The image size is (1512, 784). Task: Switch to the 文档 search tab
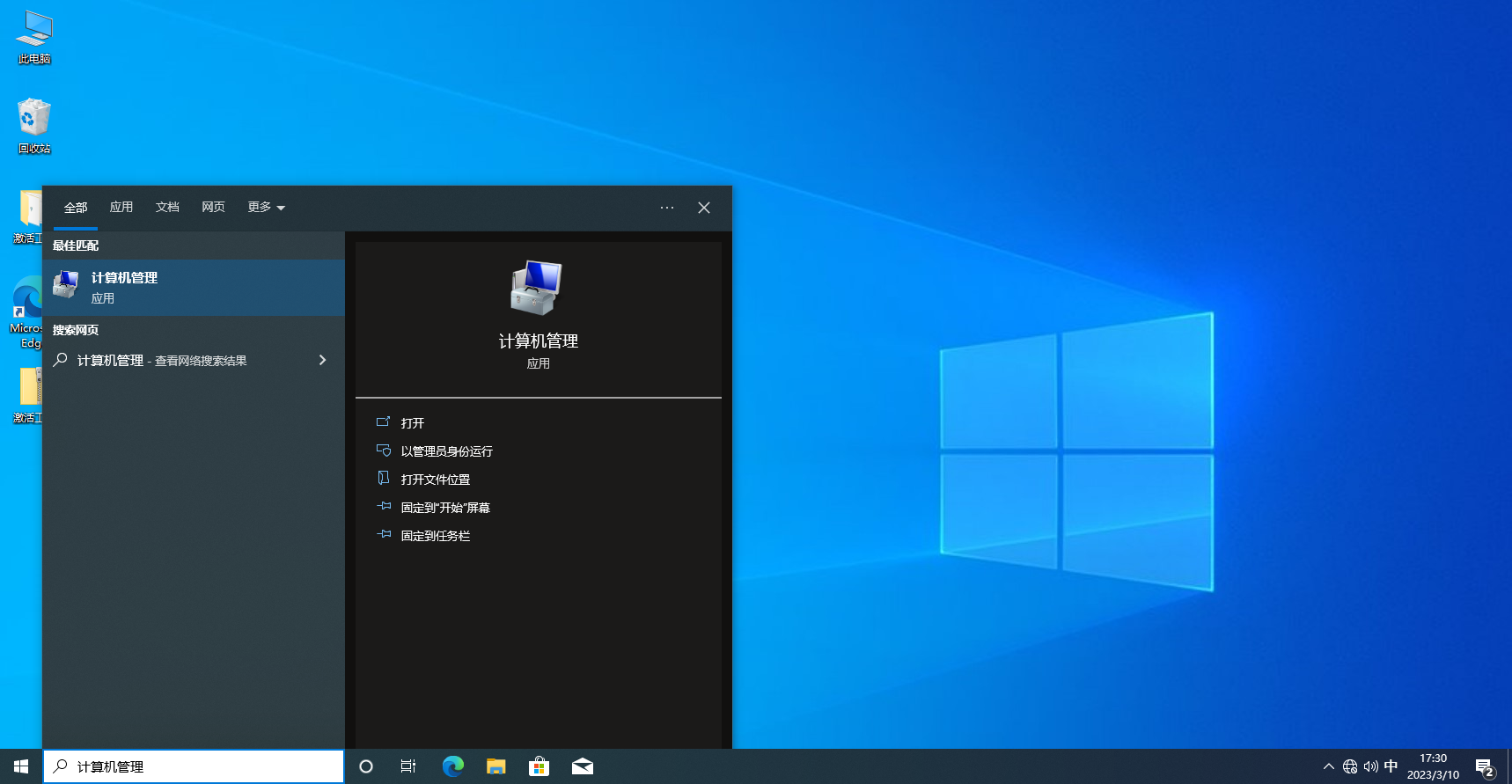pyautogui.click(x=167, y=207)
